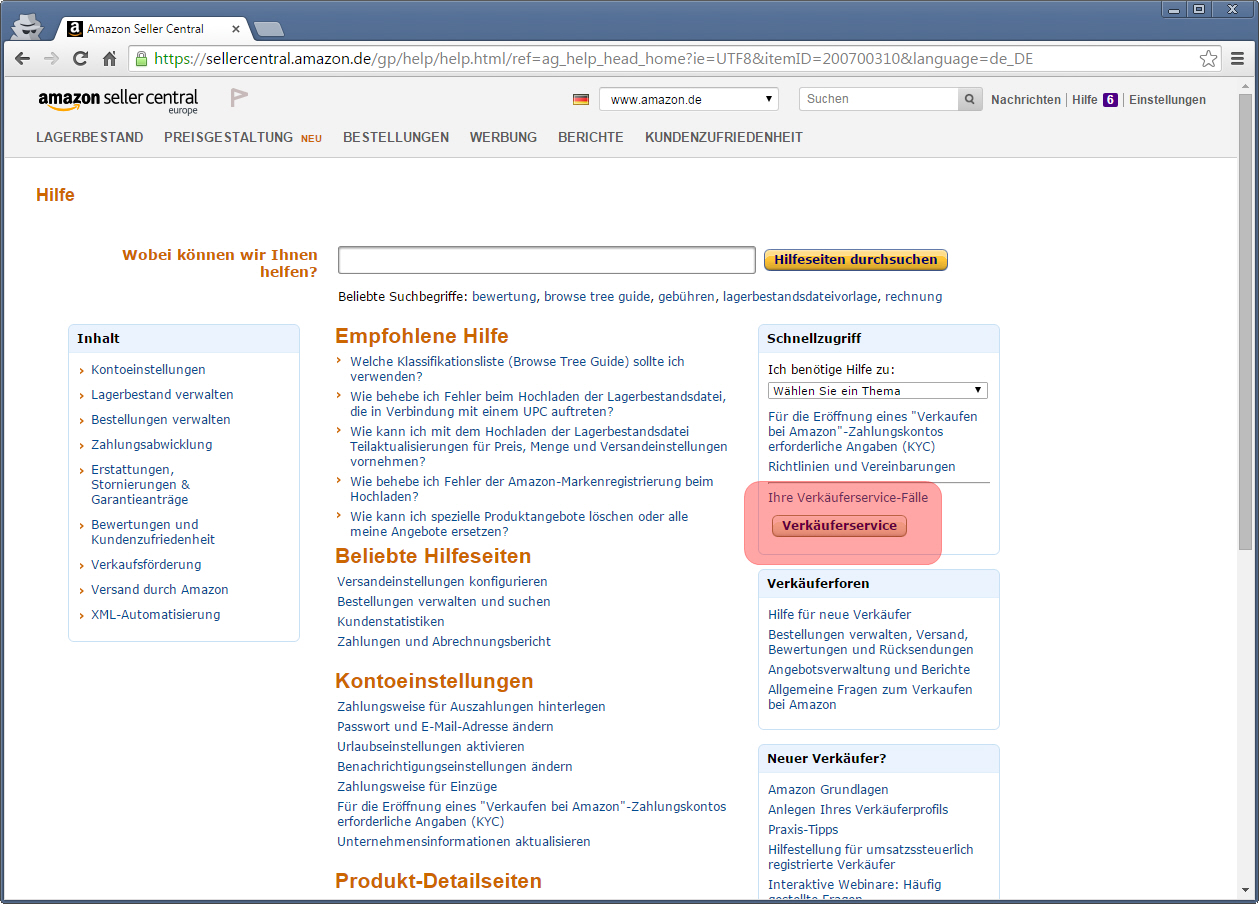This screenshot has height=904, width=1259.
Task: Click the help search text field
Action: click(547, 260)
